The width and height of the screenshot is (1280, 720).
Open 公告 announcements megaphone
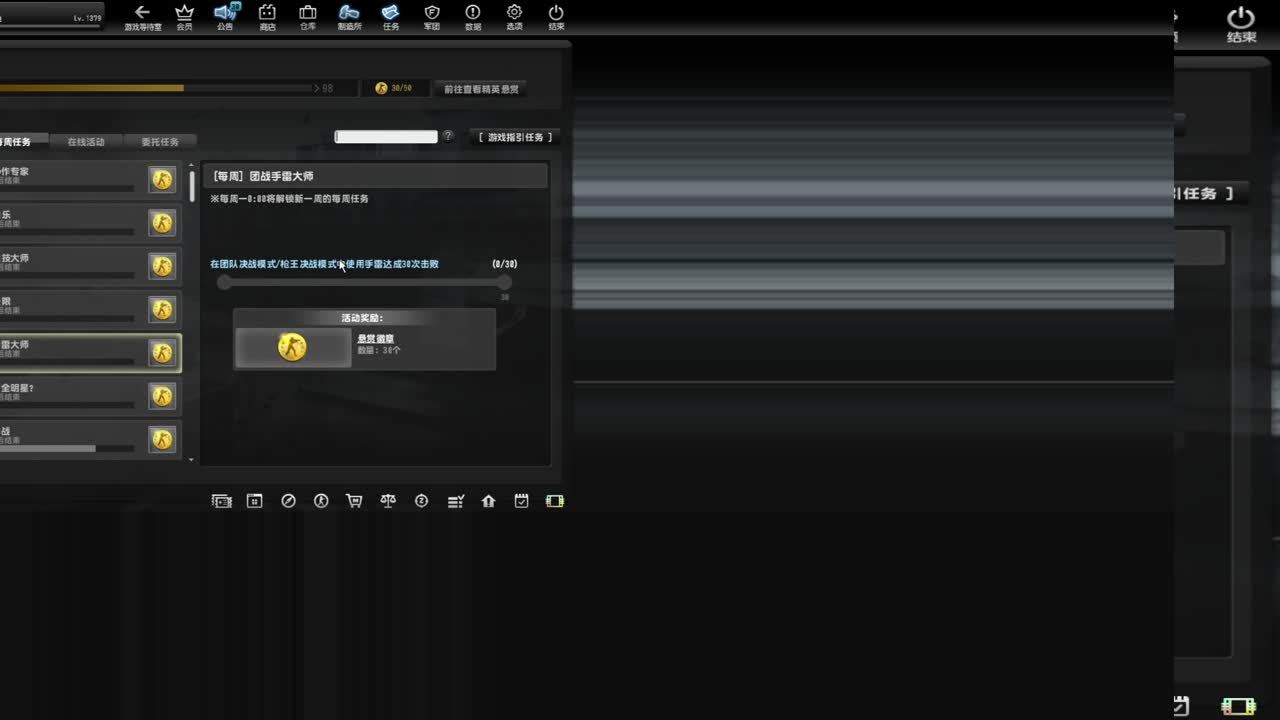(x=225, y=17)
